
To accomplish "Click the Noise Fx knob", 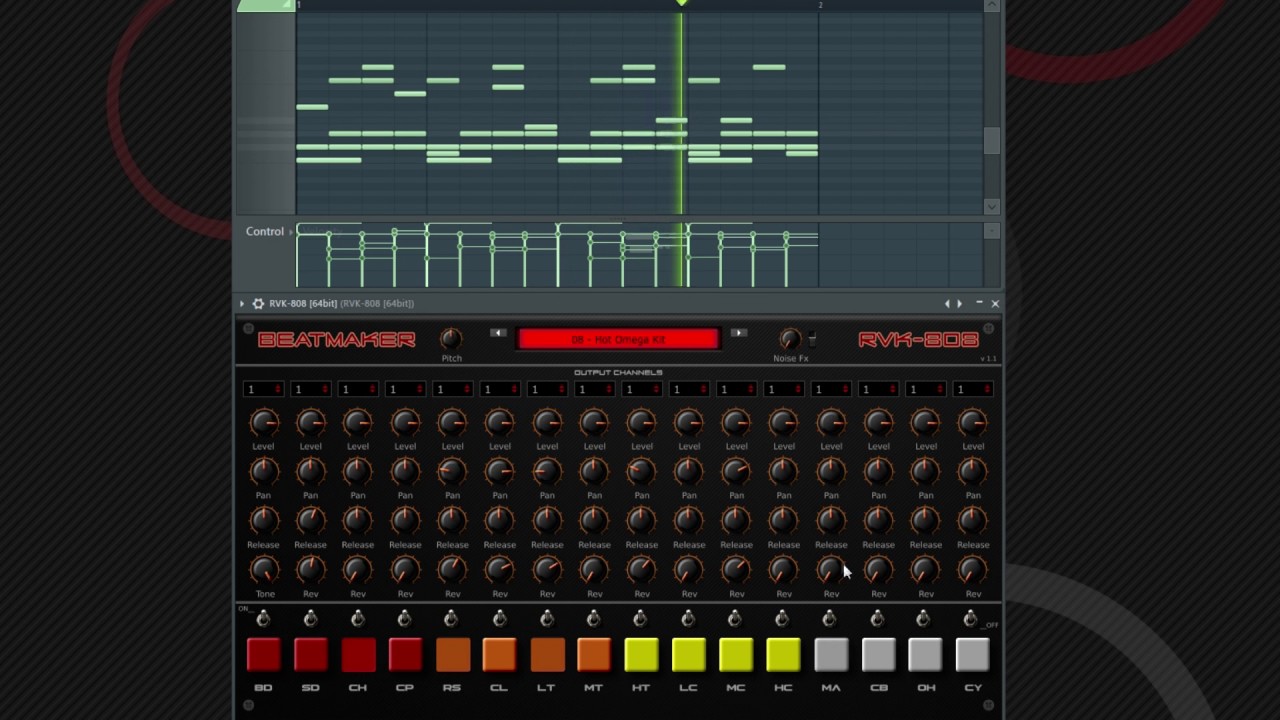I will [789, 339].
